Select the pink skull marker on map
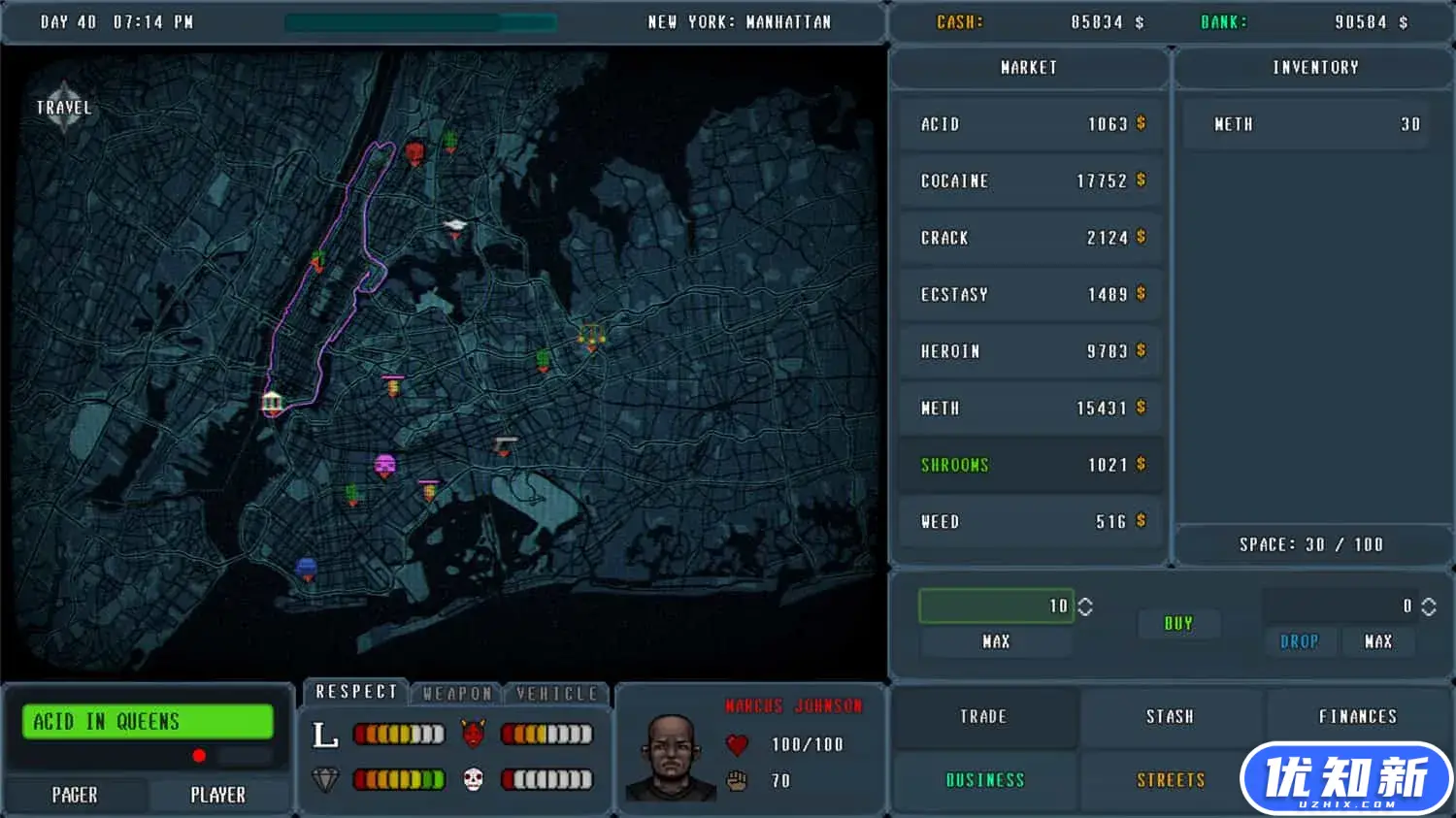Screen dimensions: 1456x818 pos(385,466)
